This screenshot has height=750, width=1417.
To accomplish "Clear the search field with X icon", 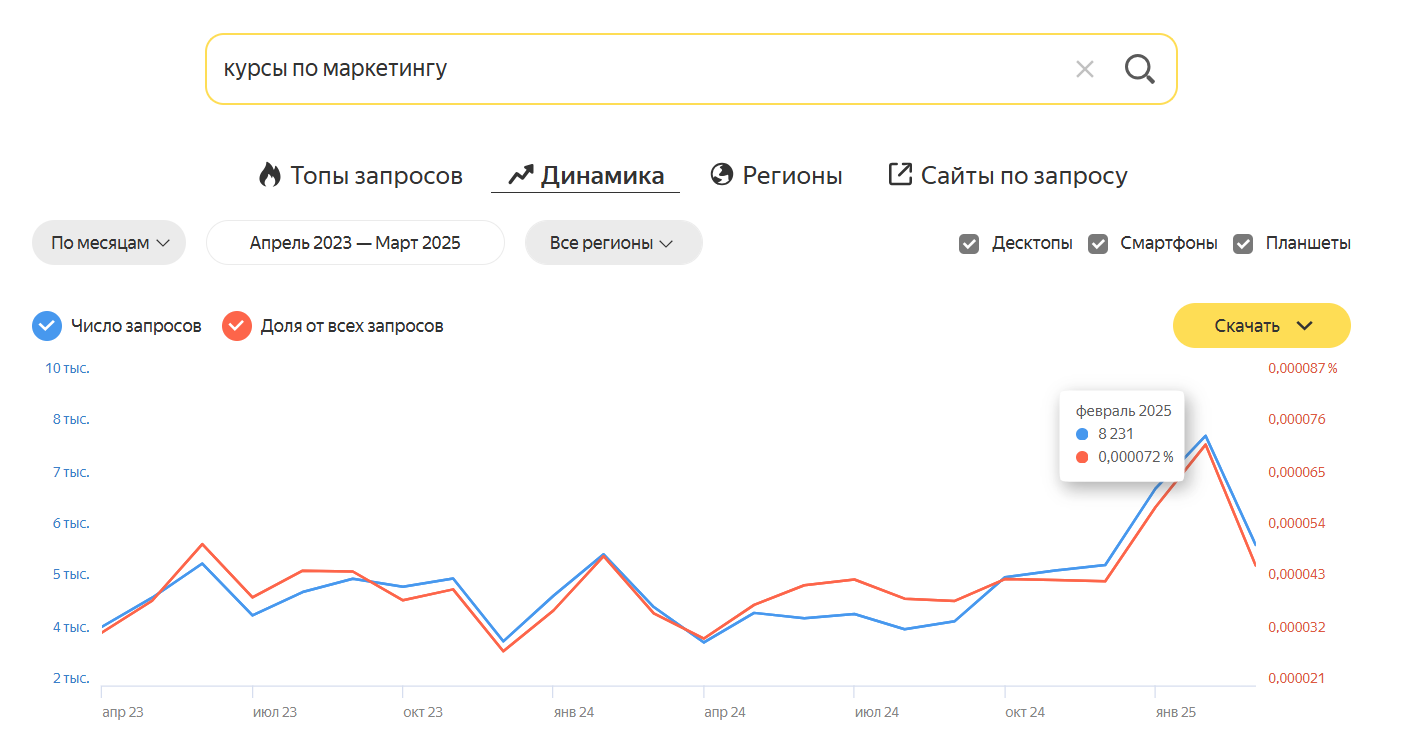I will [x=1085, y=69].
